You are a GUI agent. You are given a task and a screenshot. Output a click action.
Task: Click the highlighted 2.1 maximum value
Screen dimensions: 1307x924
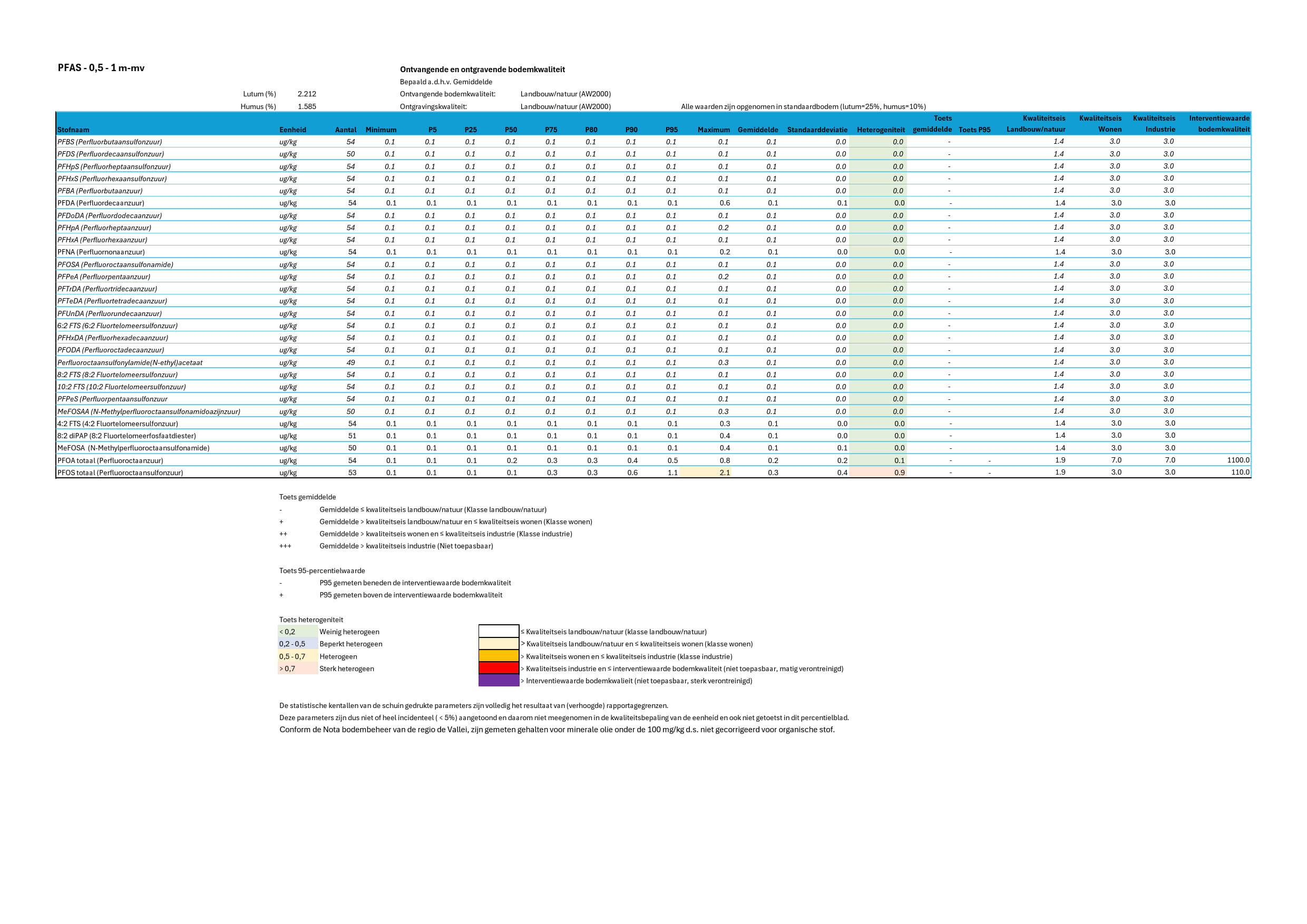tap(724, 473)
